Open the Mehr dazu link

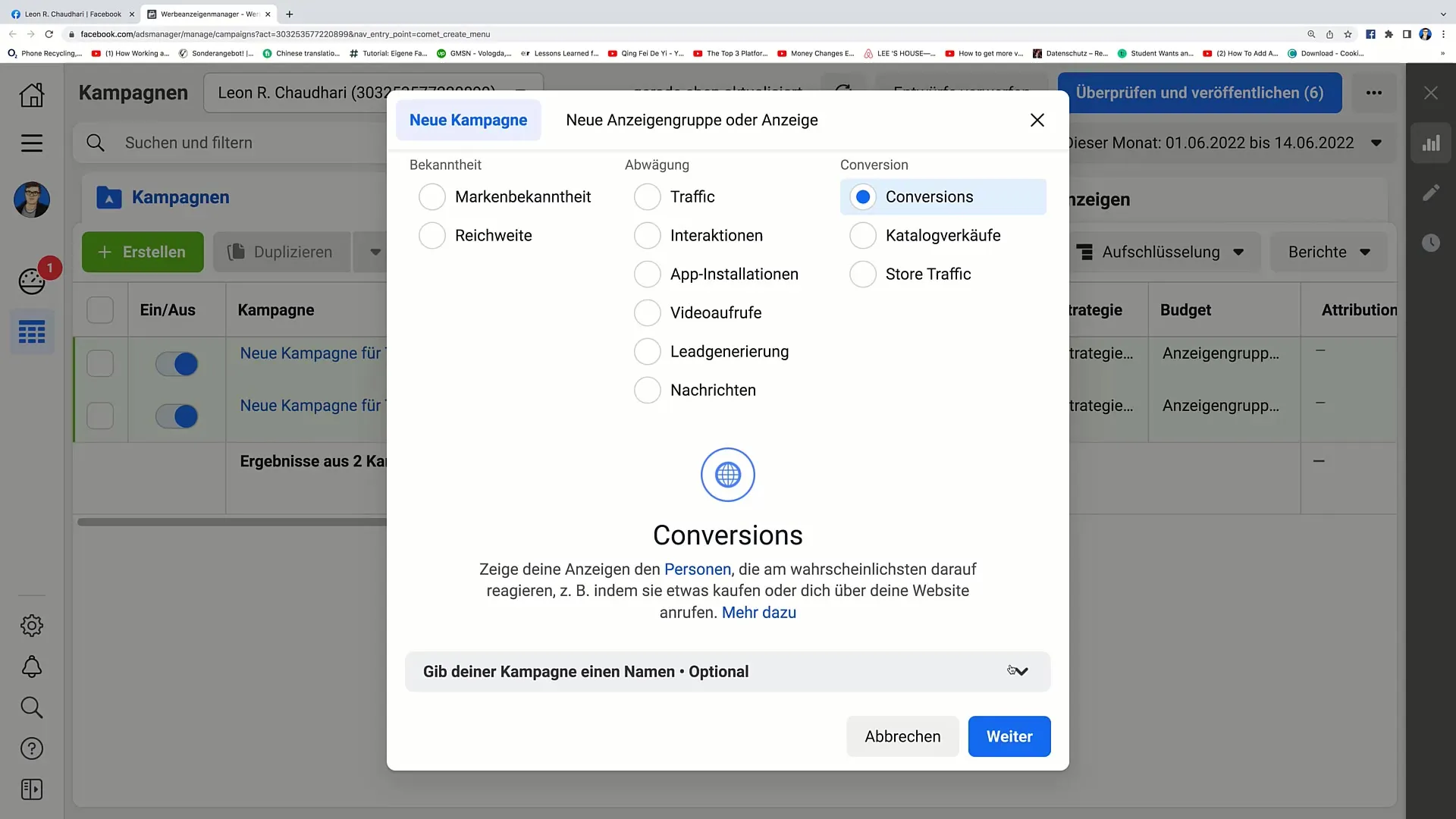coord(758,613)
